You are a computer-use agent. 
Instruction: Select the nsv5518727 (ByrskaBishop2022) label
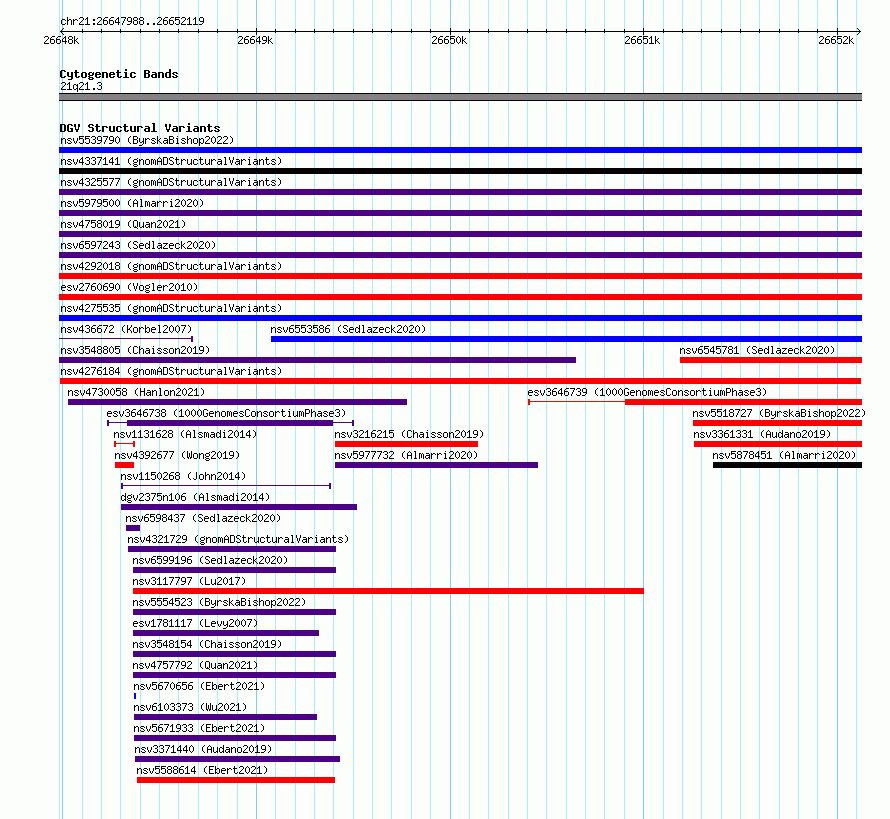click(779, 413)
